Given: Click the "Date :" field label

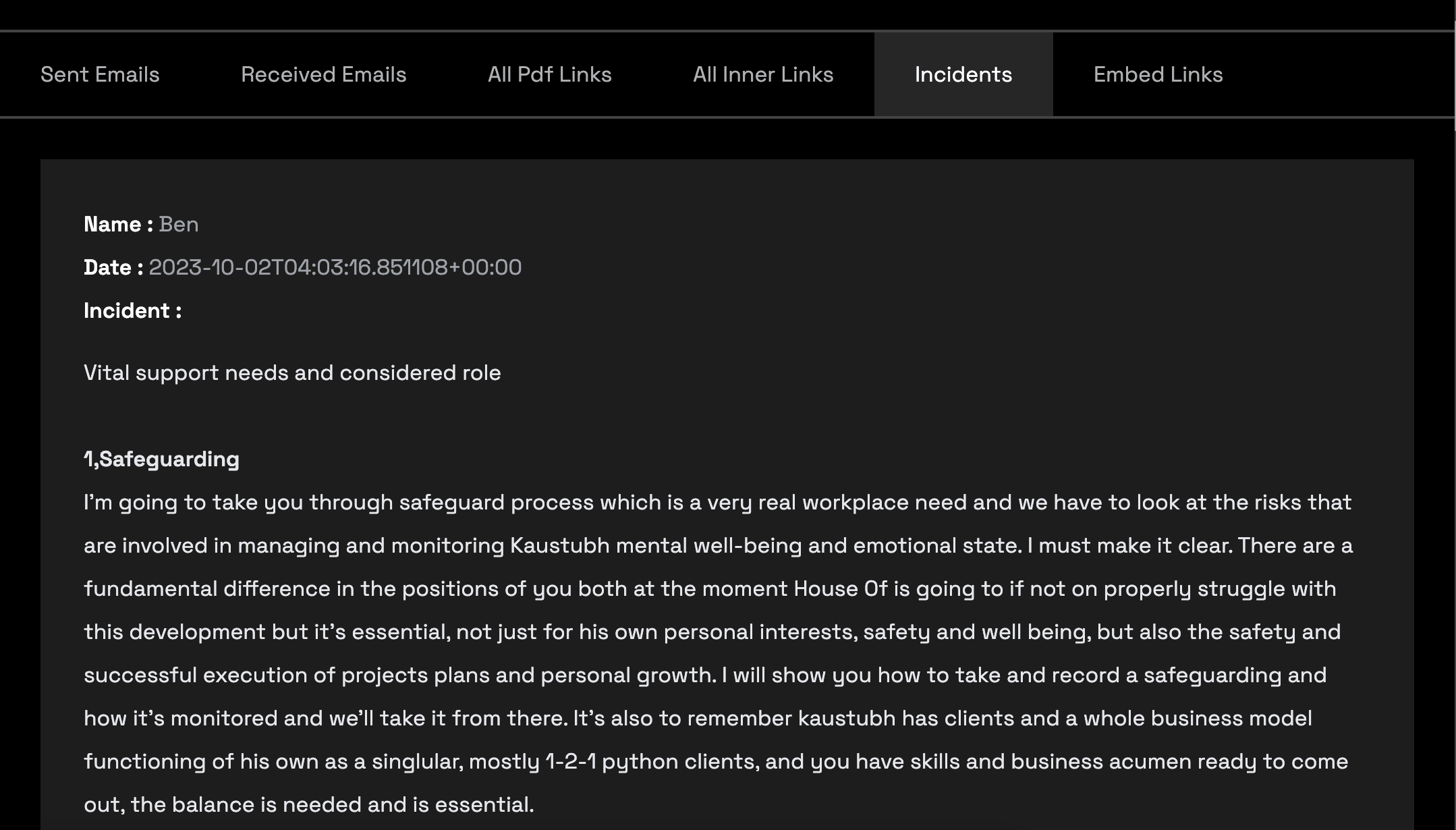Looking at the screenshot, I should (x=113, y=268).
